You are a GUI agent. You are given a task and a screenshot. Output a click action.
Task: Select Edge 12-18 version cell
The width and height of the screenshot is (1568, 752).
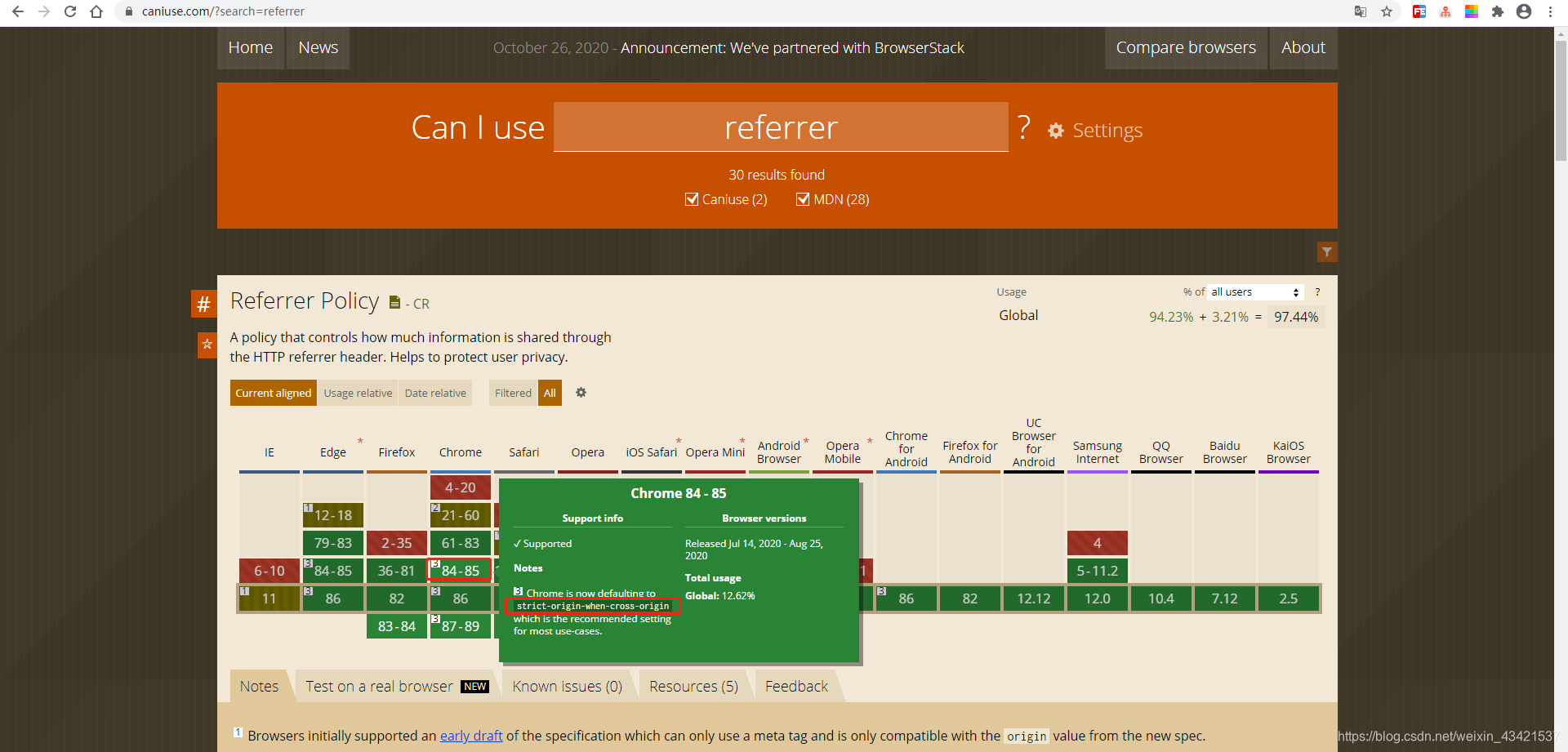[x=333, y=515]
